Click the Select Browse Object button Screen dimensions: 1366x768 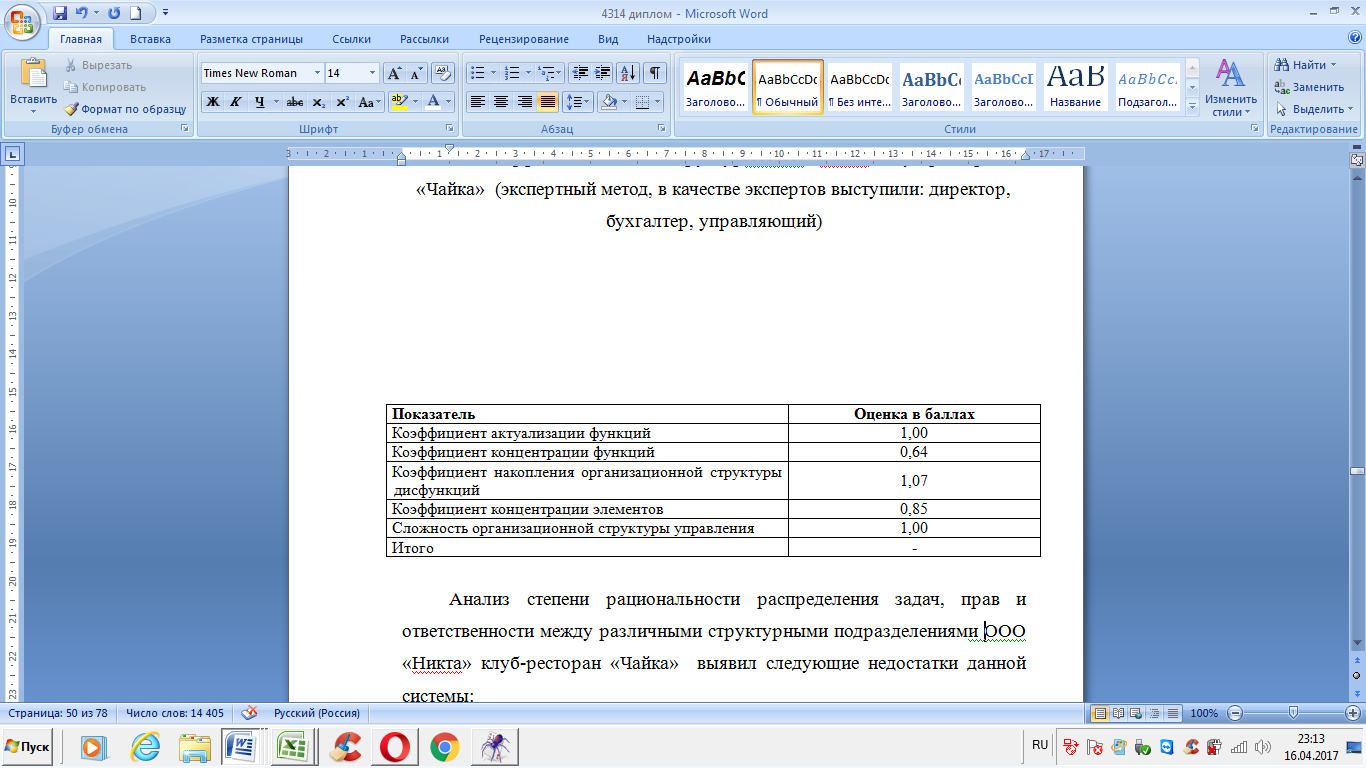click(x=1357, y=675)
